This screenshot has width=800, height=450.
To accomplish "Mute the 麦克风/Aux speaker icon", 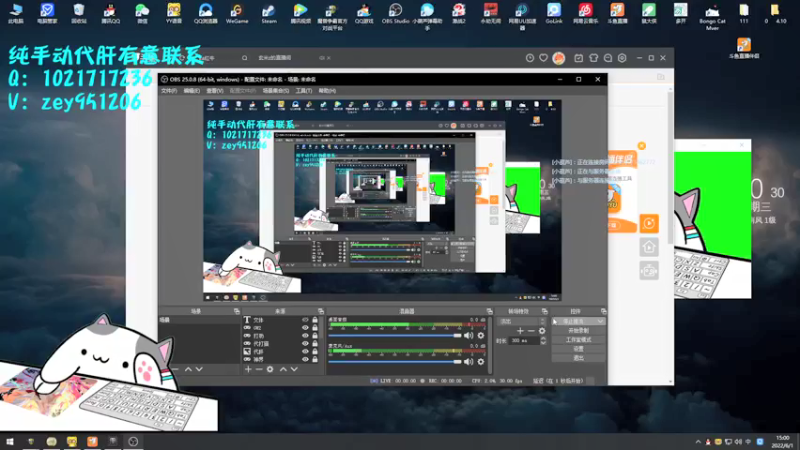I will tap(468, 362).
